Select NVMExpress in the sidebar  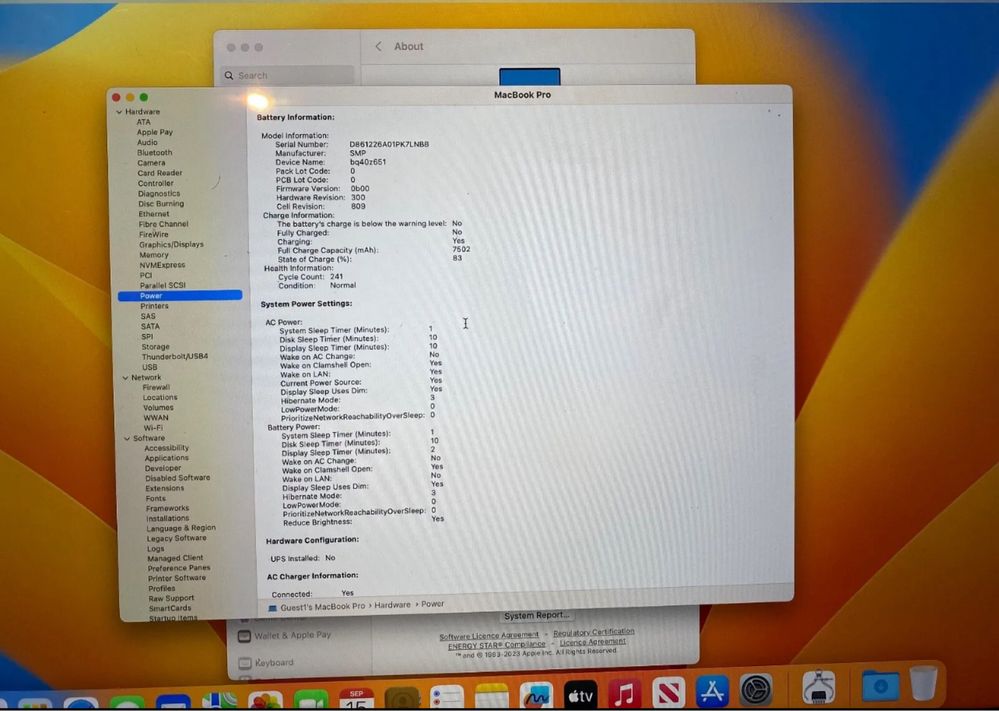[162, 265]
